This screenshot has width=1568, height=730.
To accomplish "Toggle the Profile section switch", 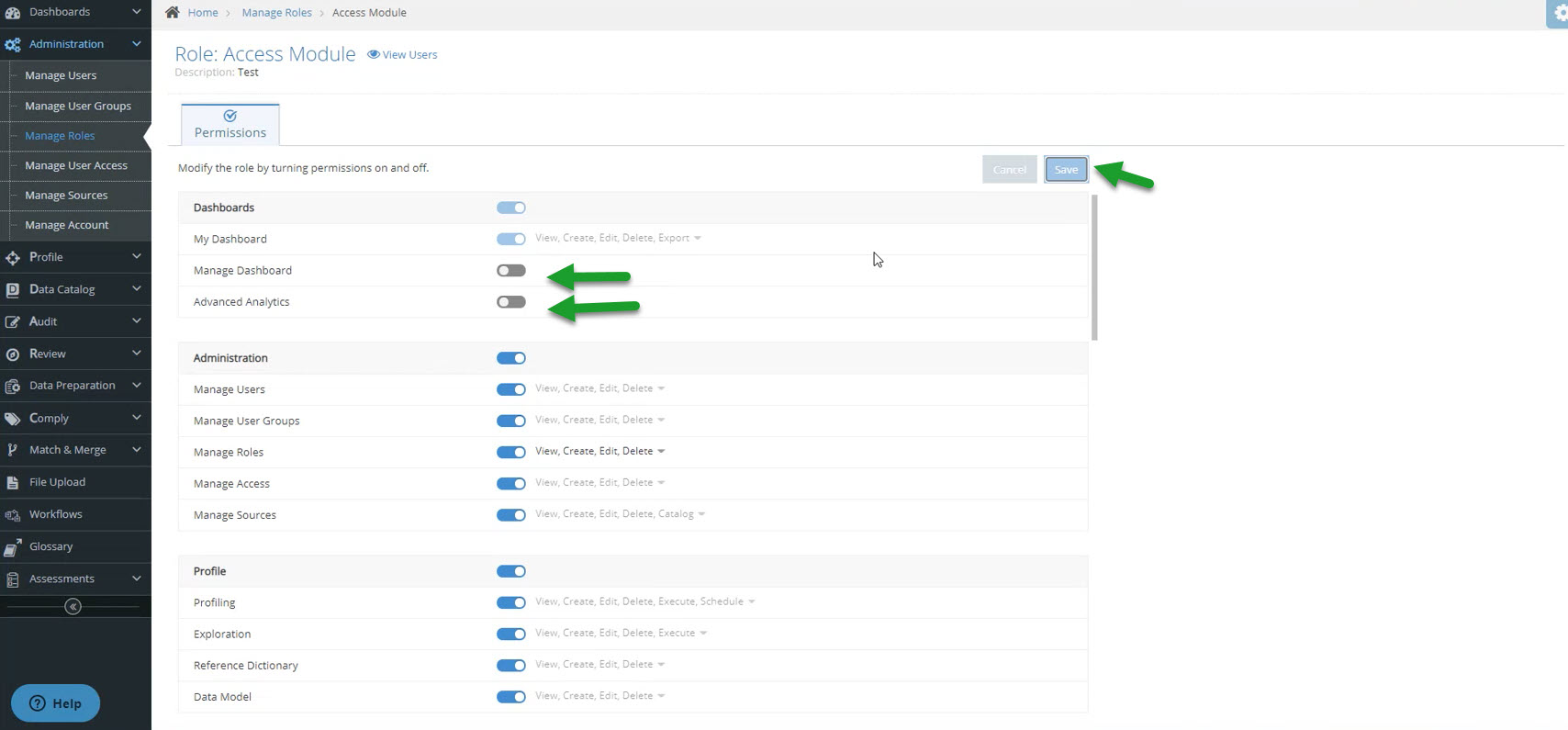I will [511, 571].
